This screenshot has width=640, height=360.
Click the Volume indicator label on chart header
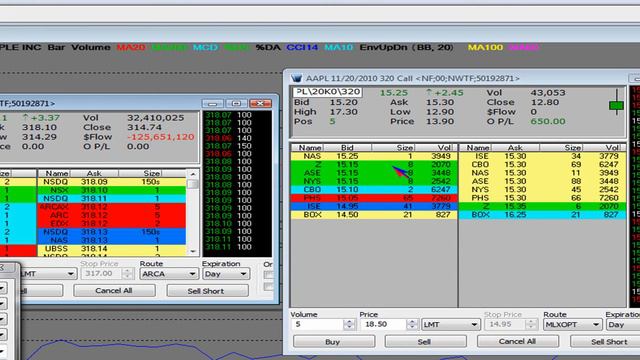click(x=91, y=47)
